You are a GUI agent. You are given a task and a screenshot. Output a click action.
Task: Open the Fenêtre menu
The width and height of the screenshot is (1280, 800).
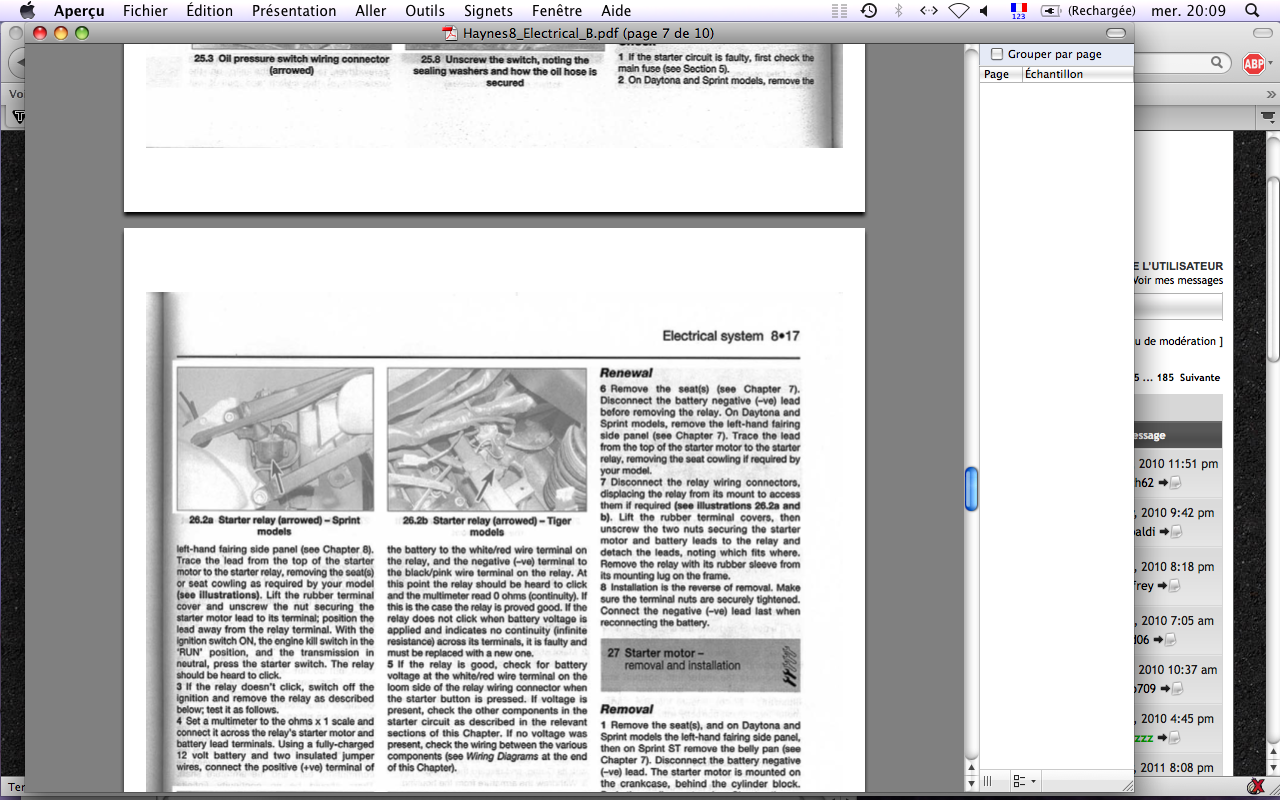(557, 11)
